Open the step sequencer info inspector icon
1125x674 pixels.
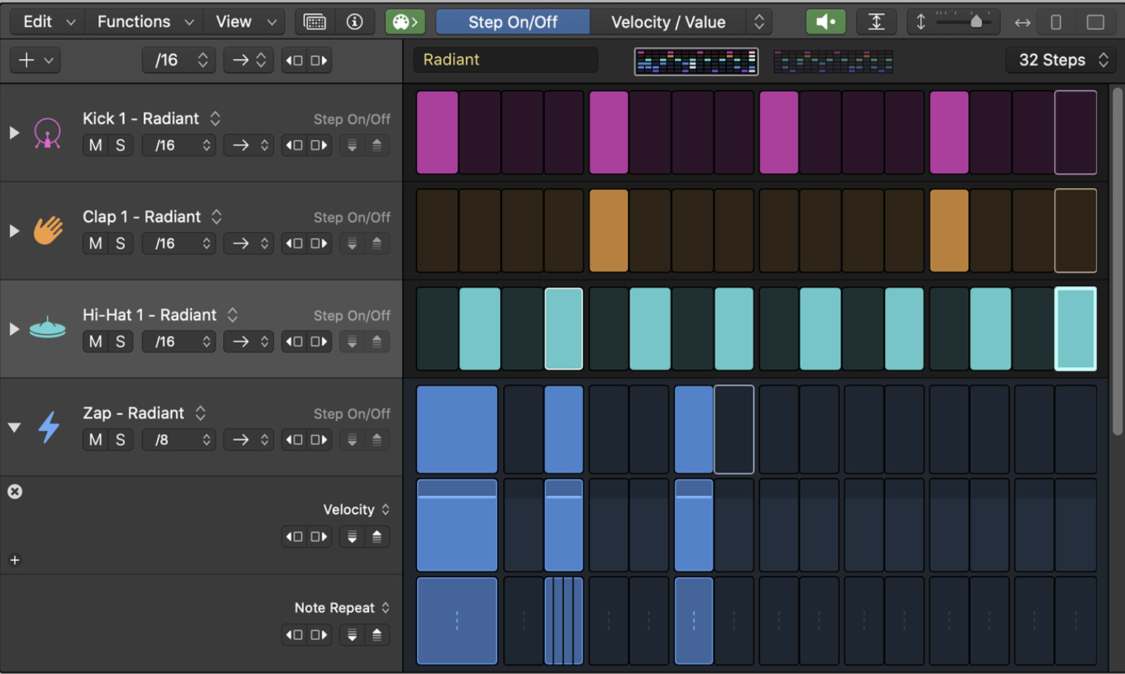pos(355,21)
